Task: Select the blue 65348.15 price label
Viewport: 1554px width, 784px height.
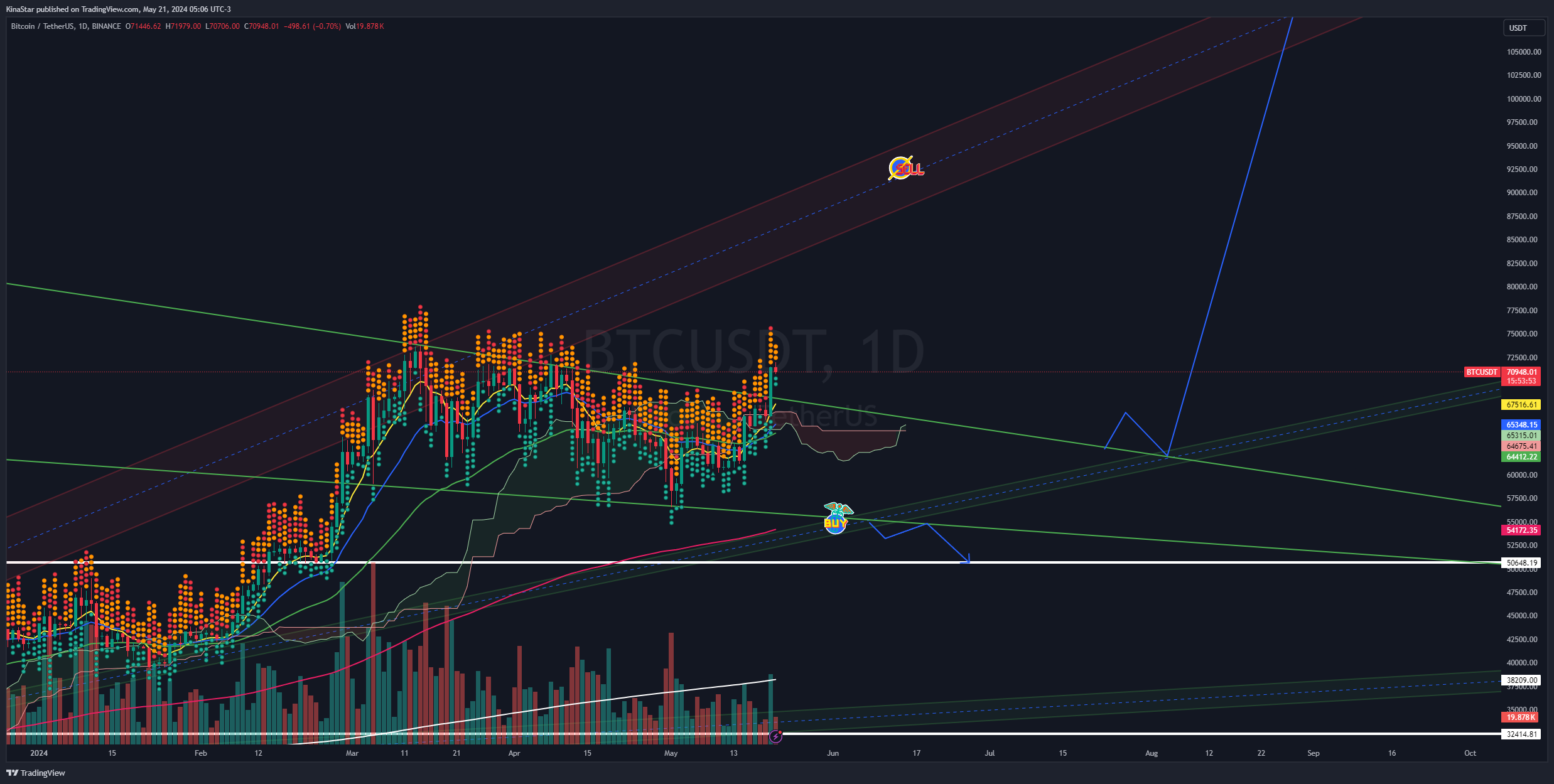Action: tap(1521, 425)
